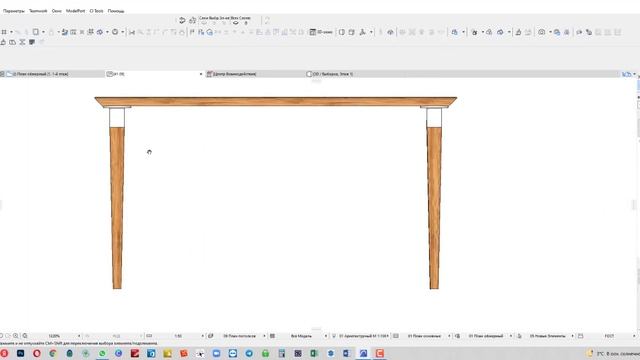Expand the grid snap options arrow

pos(11,32)
